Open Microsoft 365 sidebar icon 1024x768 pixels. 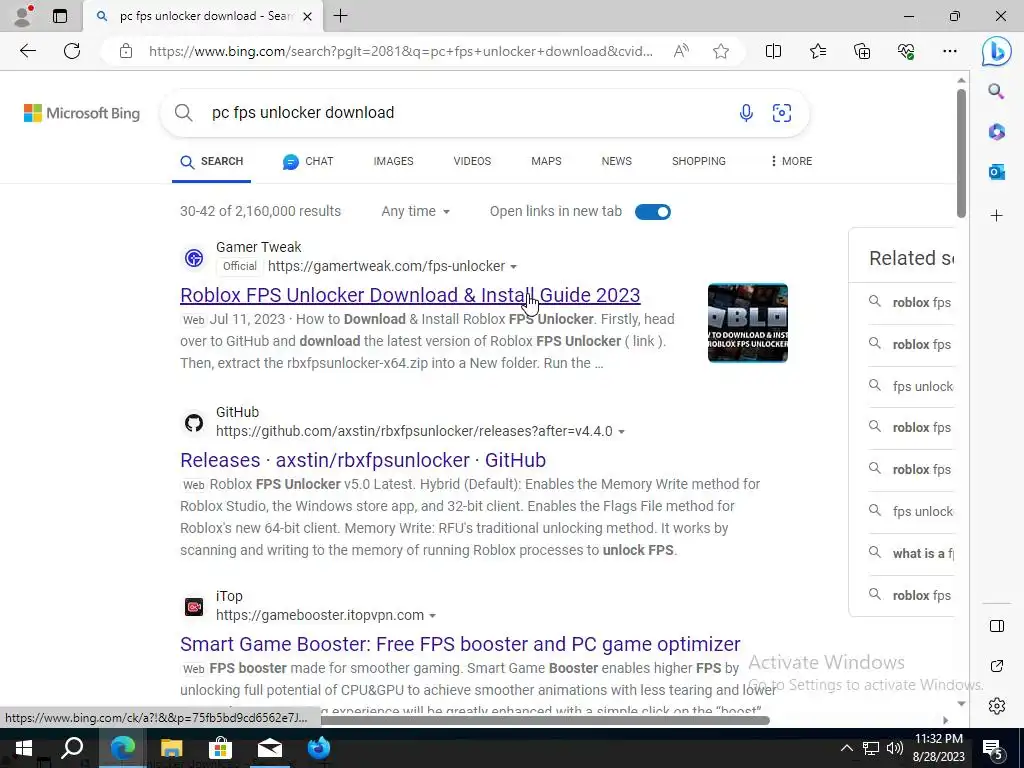996,132
